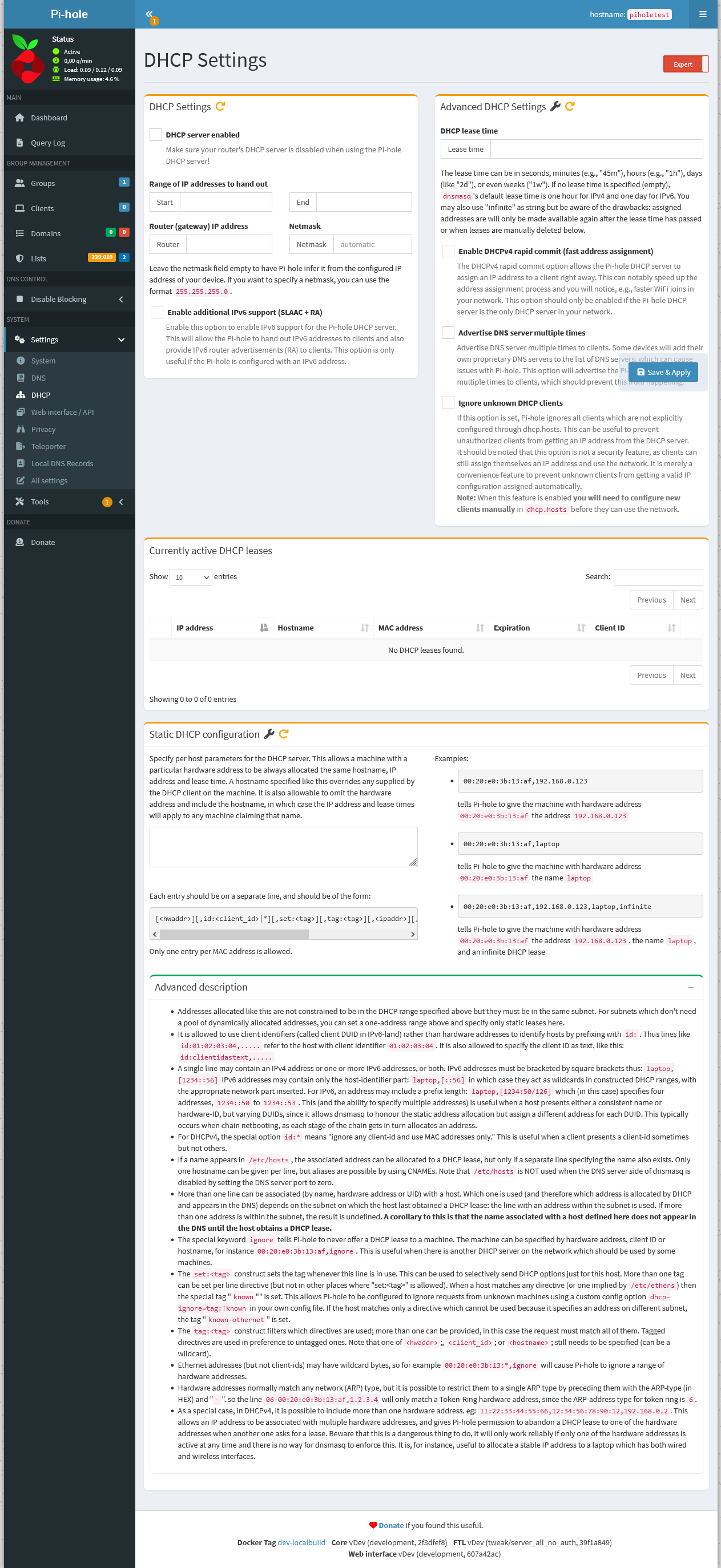The width and height of the screenshot is (721, 1568).
Task: Enable DHCPv4 rapid commit checkbox
Action: (448, 251)
